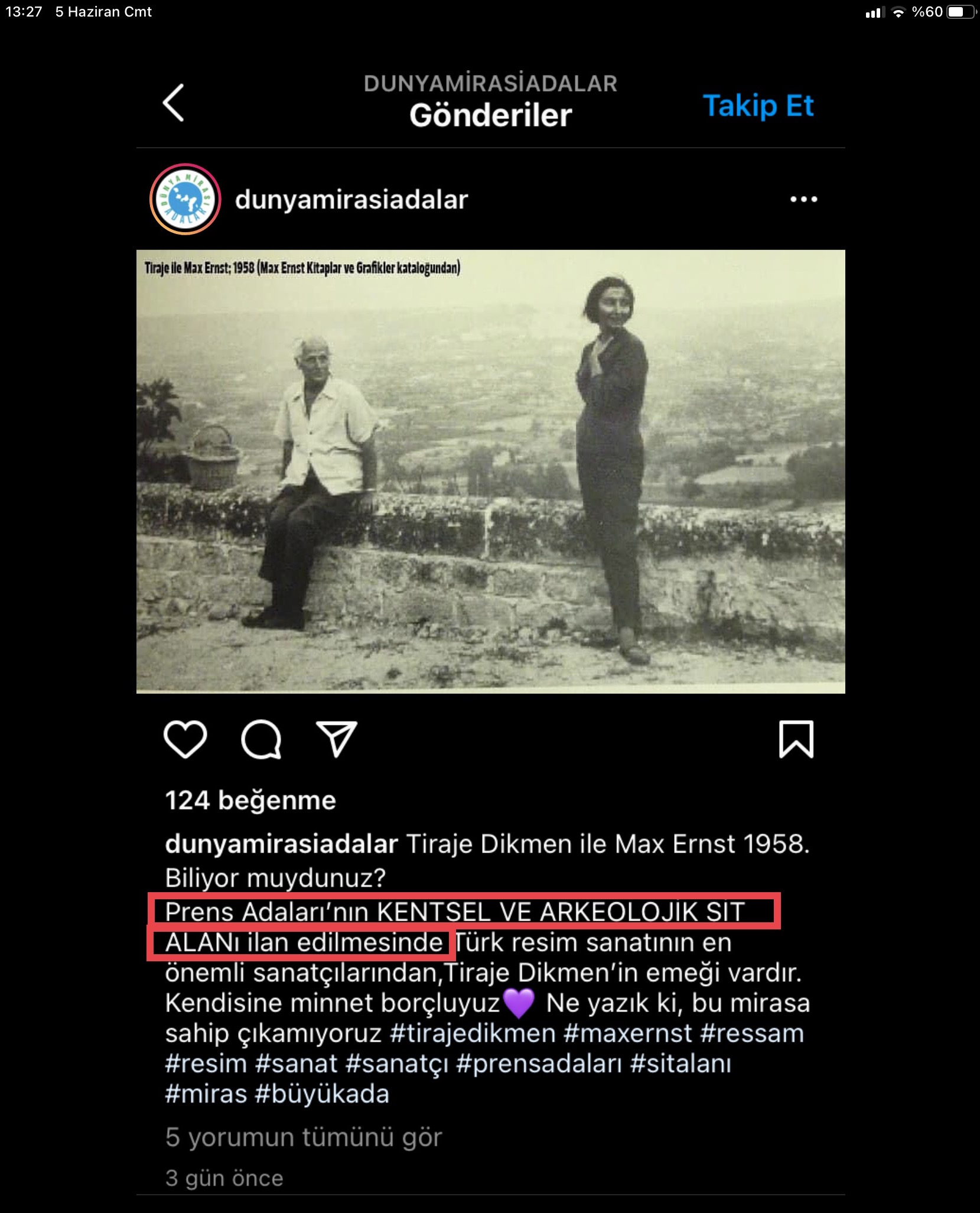The width and height of the screenshot is (980, 1213).
Task: Open comments via speech bubble icon
Action: click(261, 739)
